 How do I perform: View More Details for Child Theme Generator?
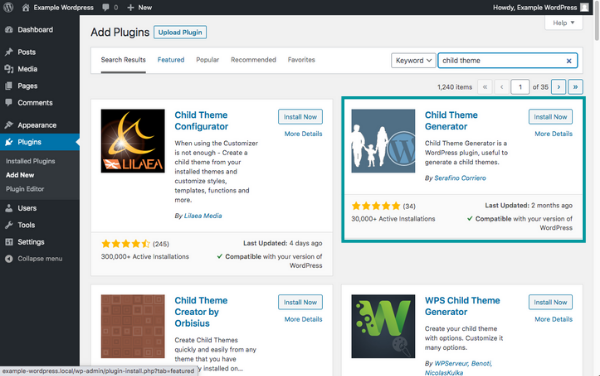[553, 134]
